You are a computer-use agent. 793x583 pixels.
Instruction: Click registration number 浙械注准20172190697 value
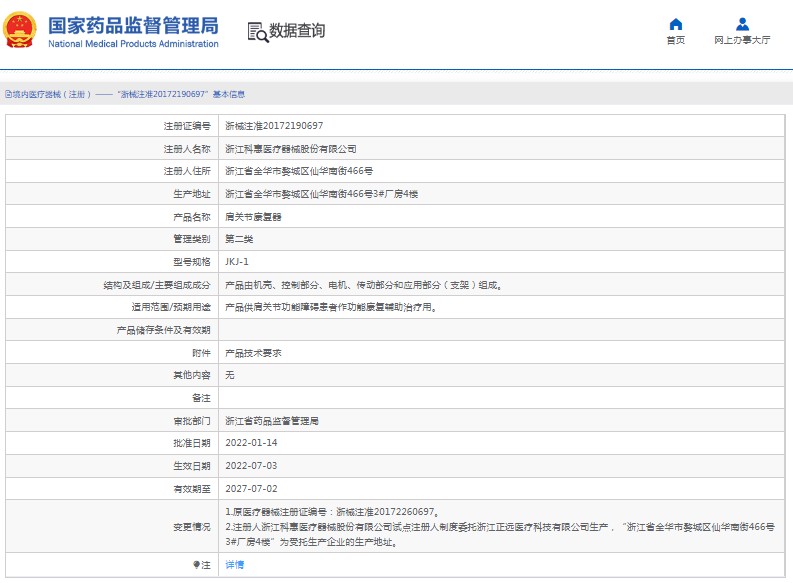coord(274,126)
